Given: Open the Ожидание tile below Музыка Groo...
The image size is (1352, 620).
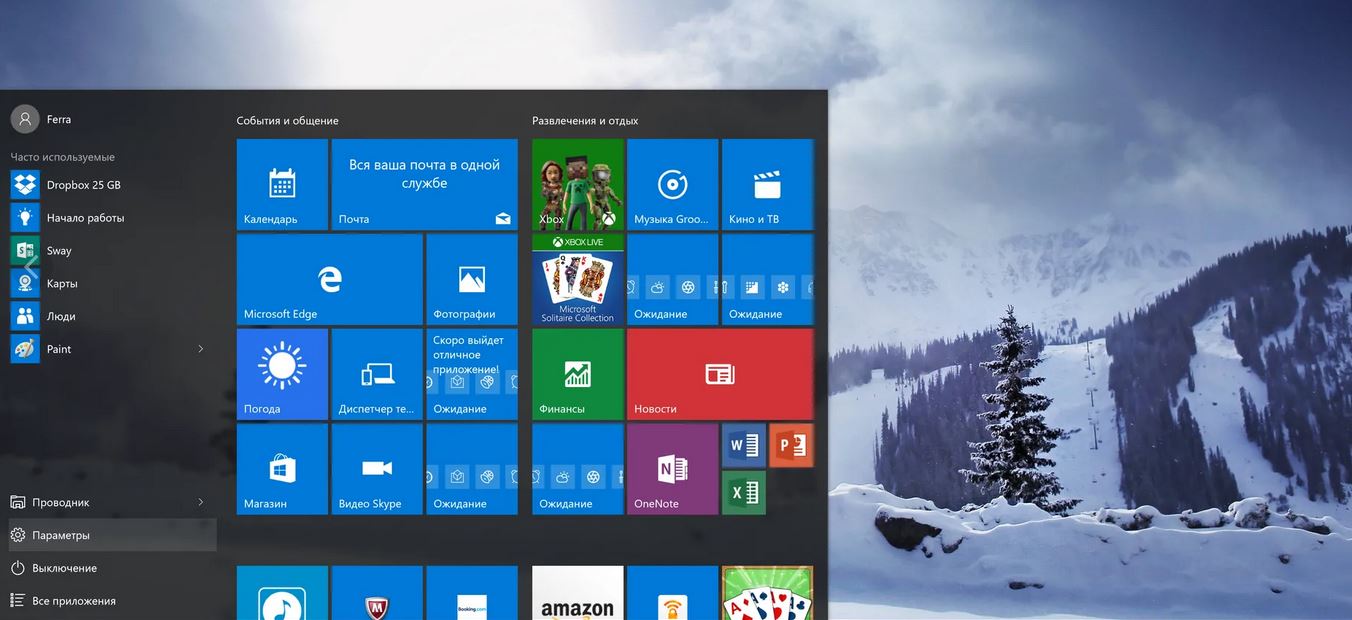Looking at the screenshot, I should (x=672, y=279).
